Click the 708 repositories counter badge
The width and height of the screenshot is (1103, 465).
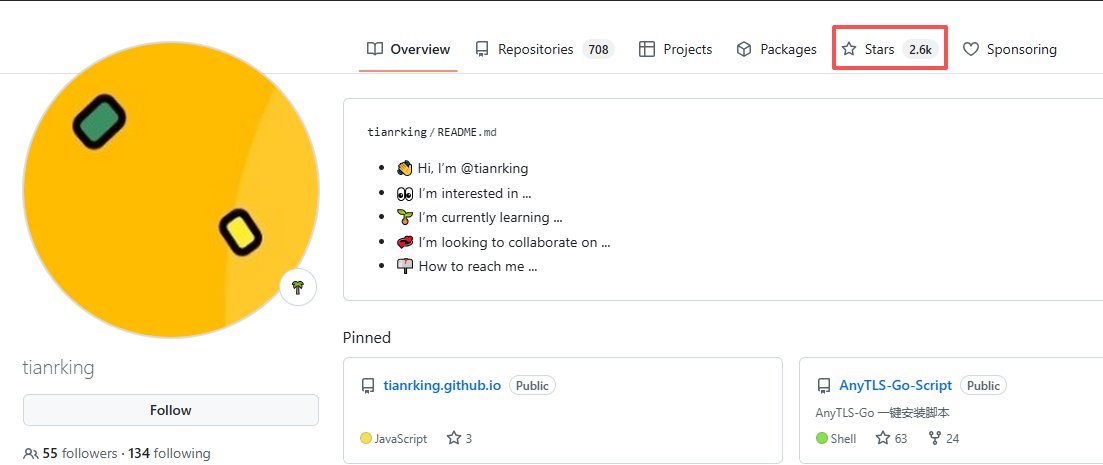pos(599,49)
